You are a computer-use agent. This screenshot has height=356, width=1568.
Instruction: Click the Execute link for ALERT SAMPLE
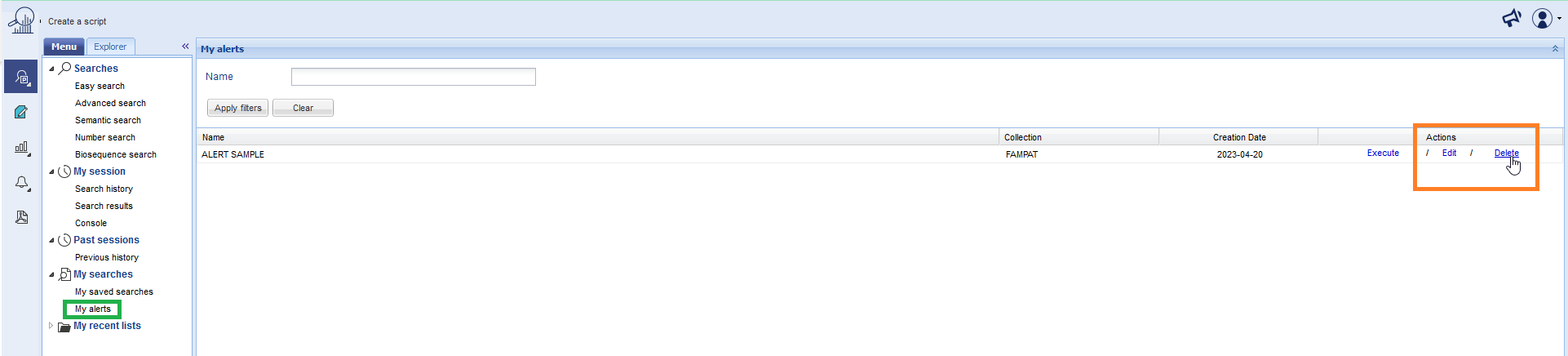click(x=1383, y=154)
